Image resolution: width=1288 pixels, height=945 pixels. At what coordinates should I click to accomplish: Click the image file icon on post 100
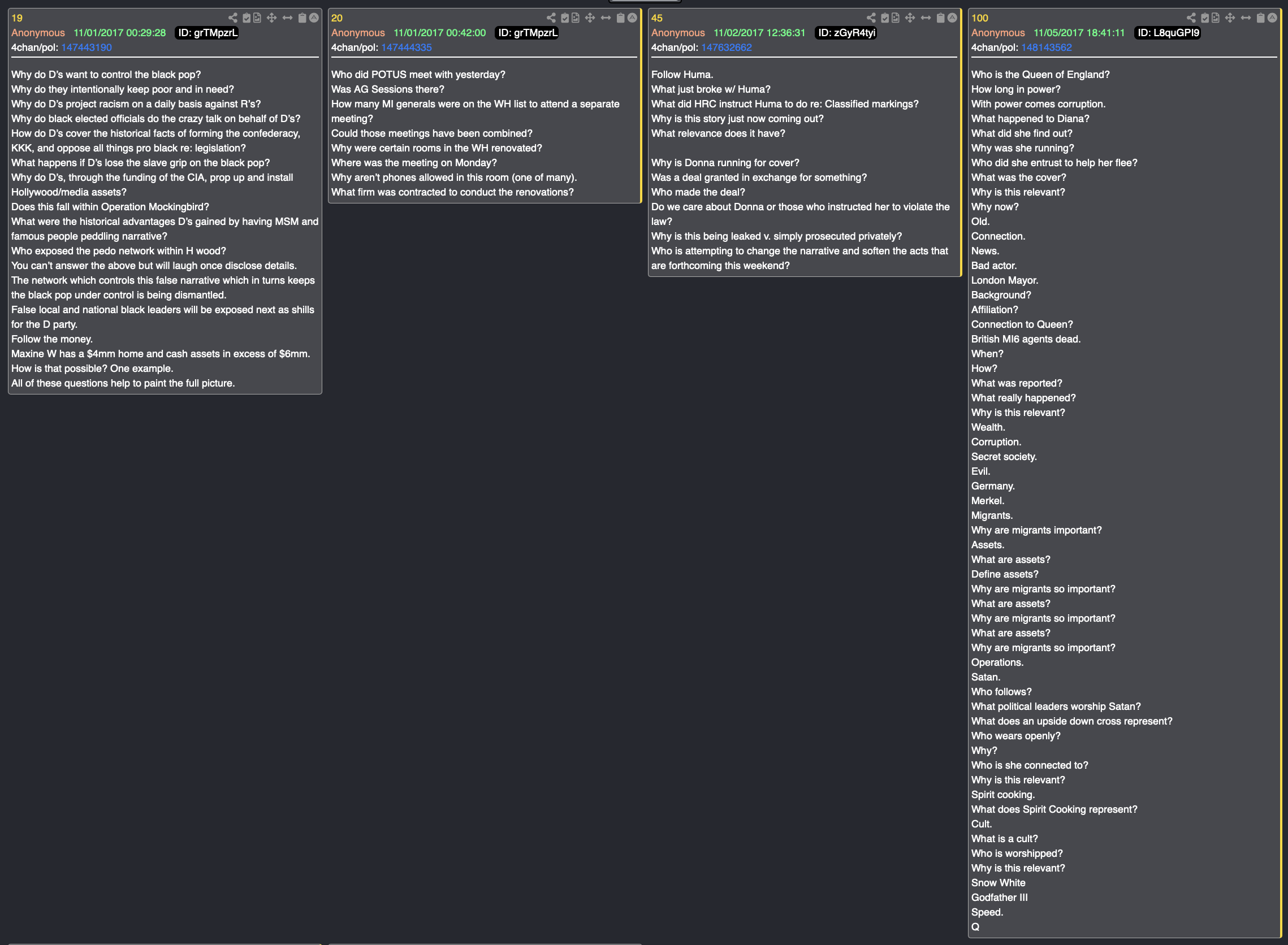click(x=1215, y=18)
